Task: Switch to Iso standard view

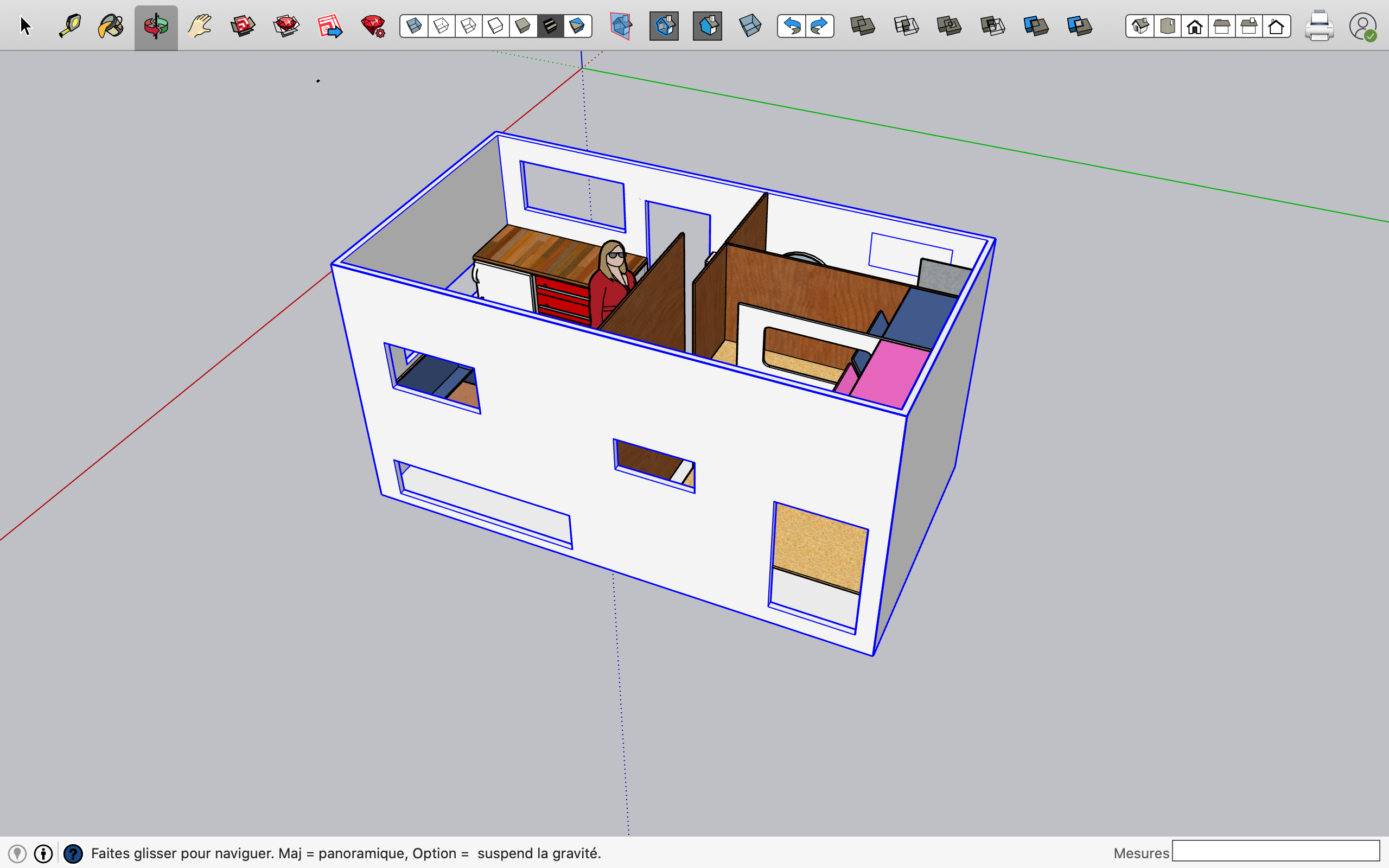Action: 1140,27
